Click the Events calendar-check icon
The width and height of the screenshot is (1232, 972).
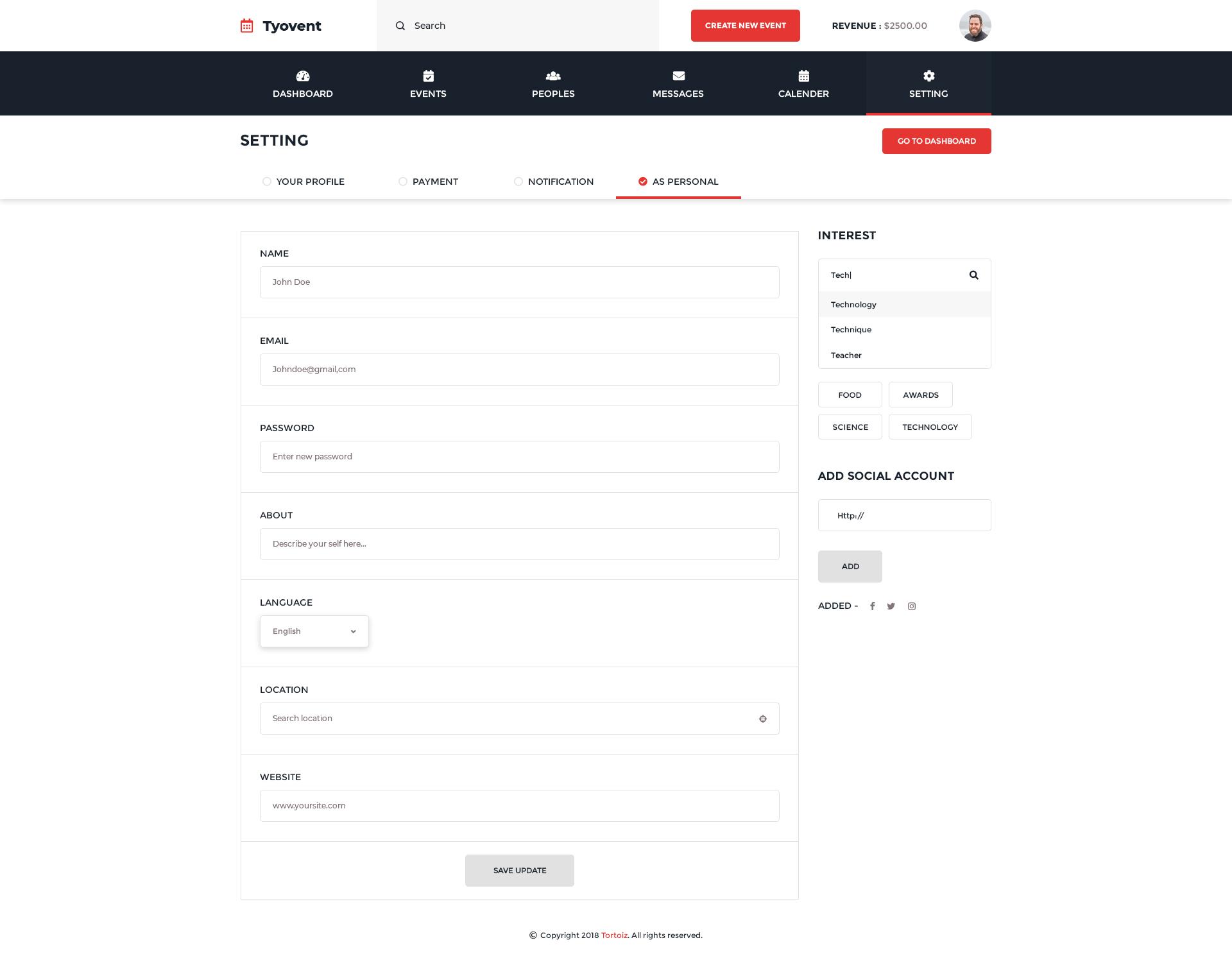click(x=428, y=76)
